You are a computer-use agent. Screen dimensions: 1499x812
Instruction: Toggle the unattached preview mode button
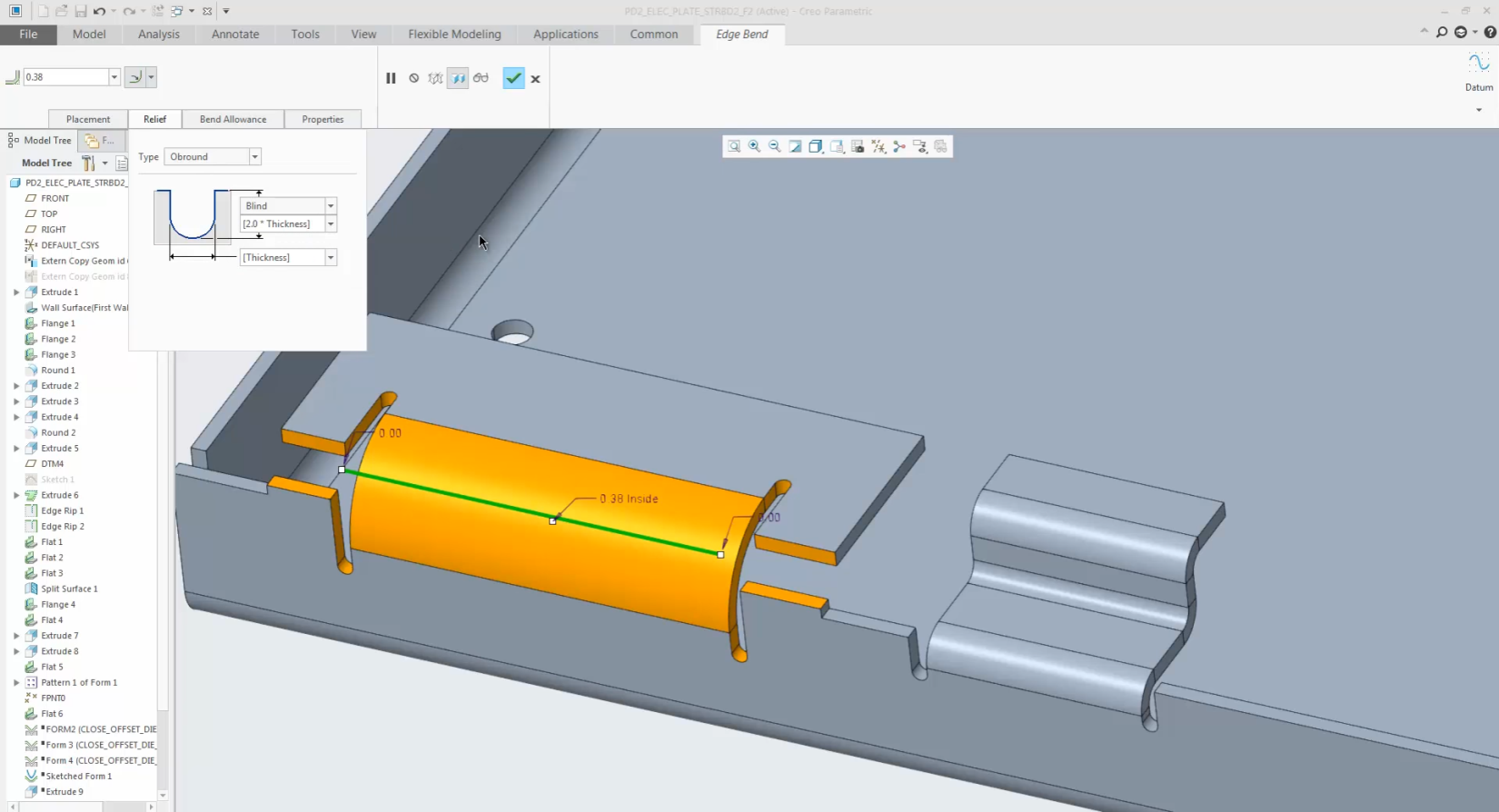(435, 78)
